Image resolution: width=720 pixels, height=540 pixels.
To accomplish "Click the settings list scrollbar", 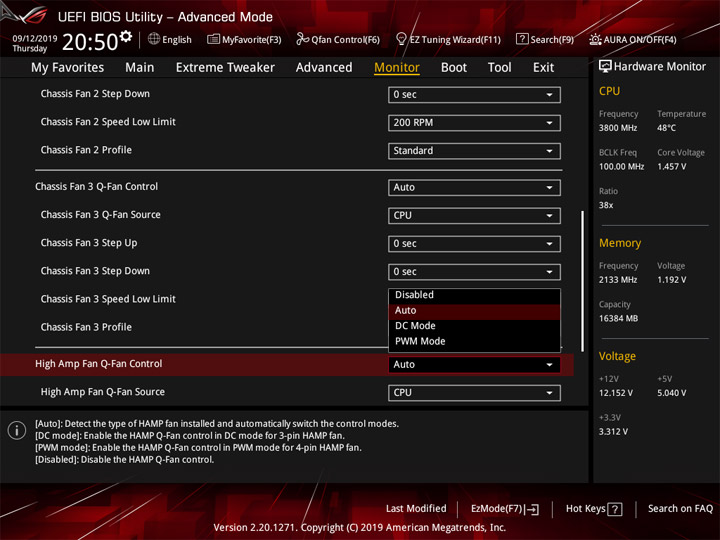I will tap(582, 281).
